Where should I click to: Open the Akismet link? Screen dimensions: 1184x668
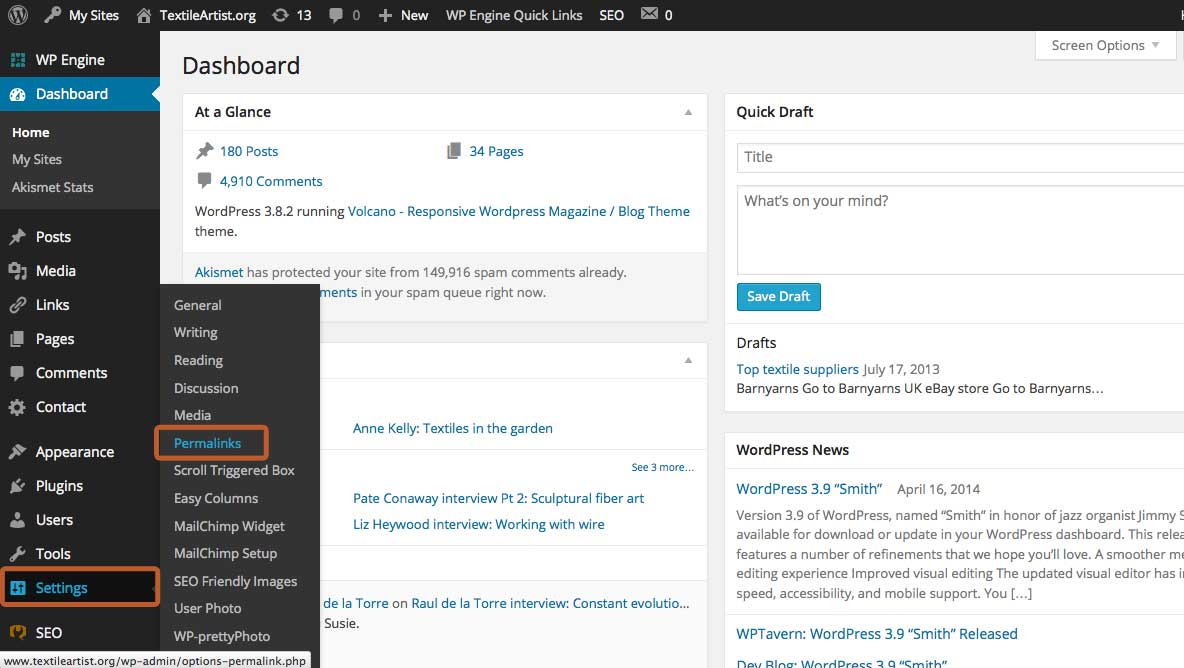pos(219,272)
